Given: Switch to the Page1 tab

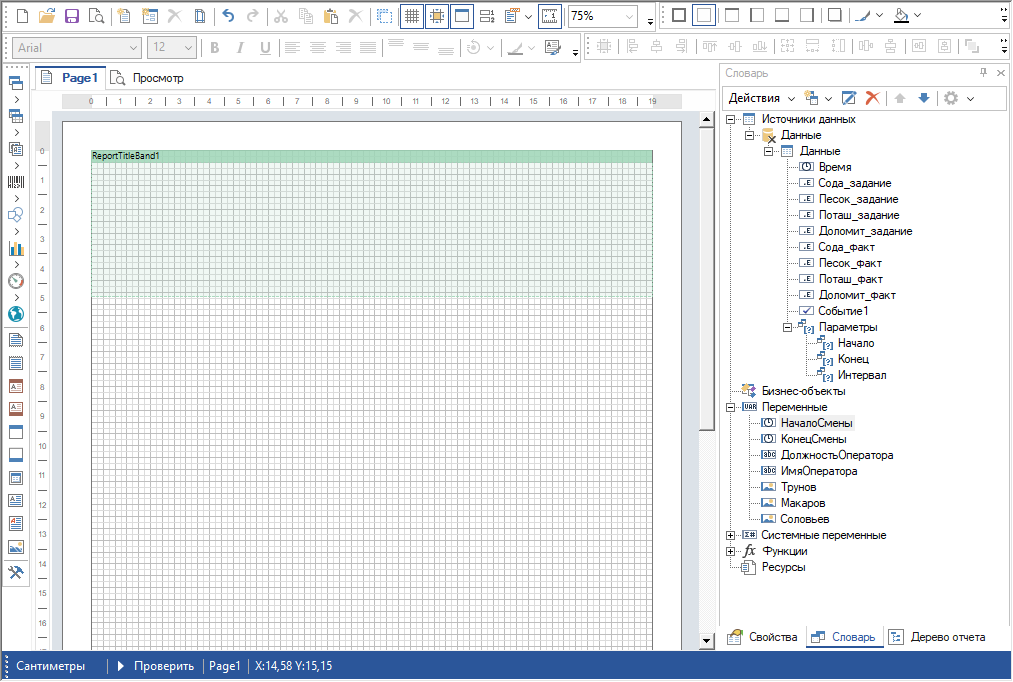Looking at the screenshot, I should click(x=70, y=78).
